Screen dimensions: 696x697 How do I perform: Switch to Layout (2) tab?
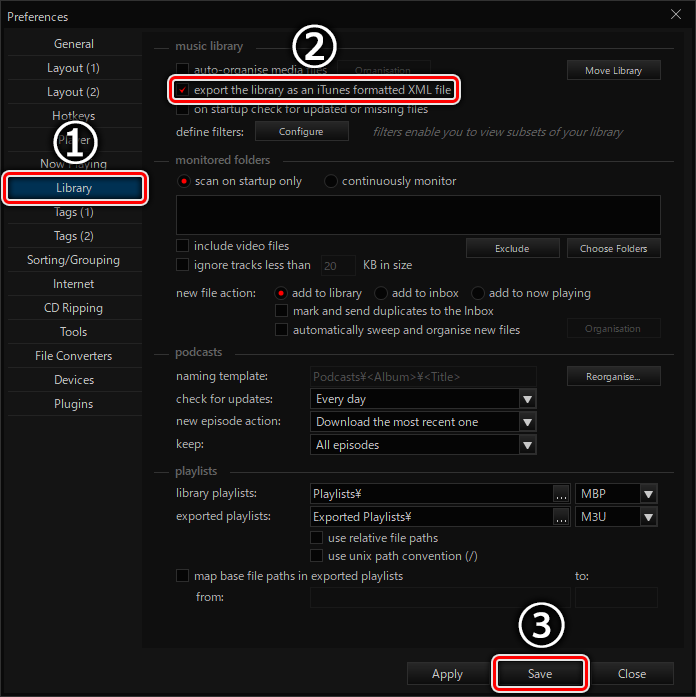[74, 92]
